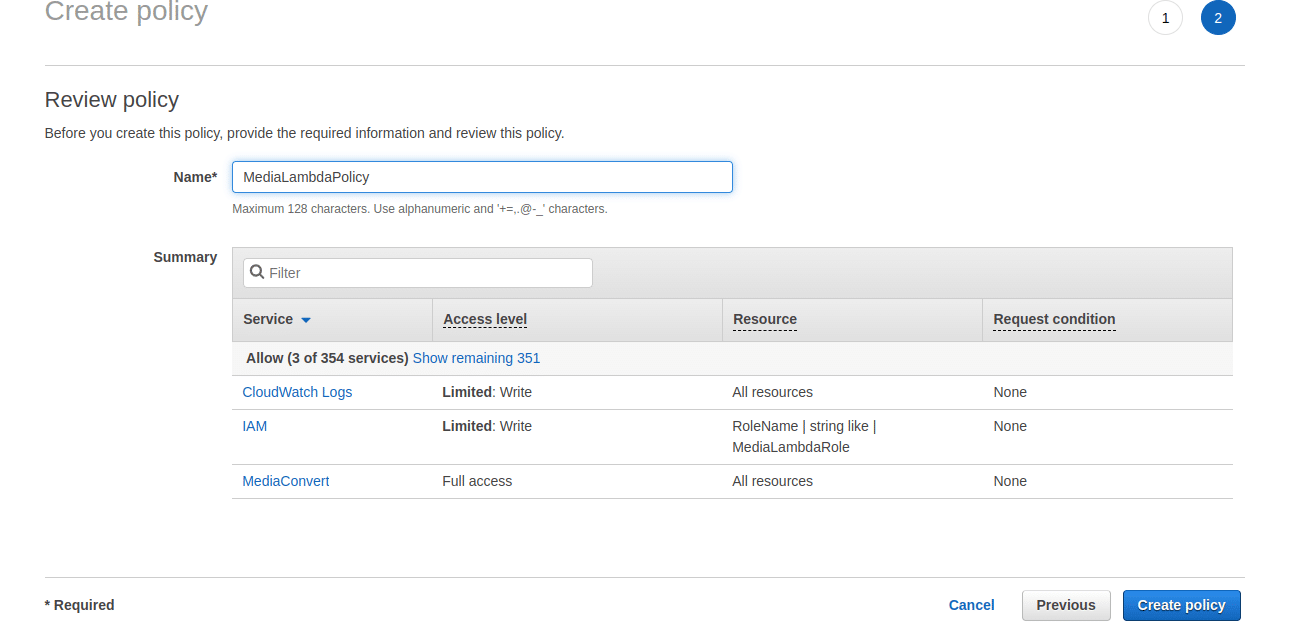Select step 2 indicator circle
Viewport: 1308px width, 634px height.
tap(1218, 18)
